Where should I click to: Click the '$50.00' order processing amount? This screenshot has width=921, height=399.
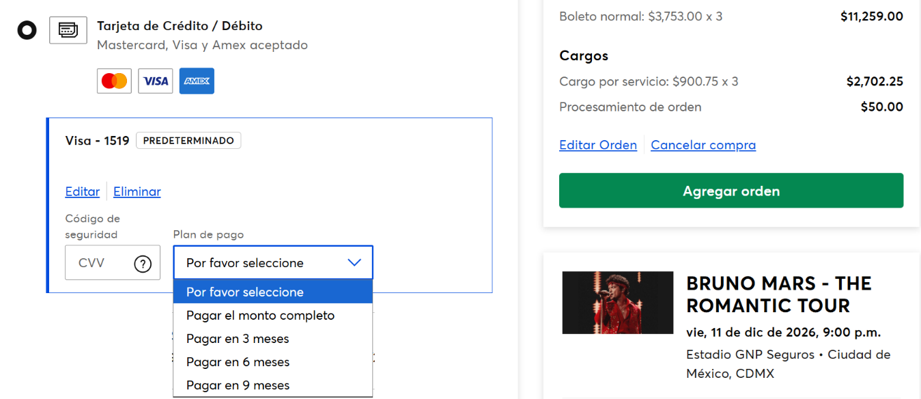coord(882,107)
